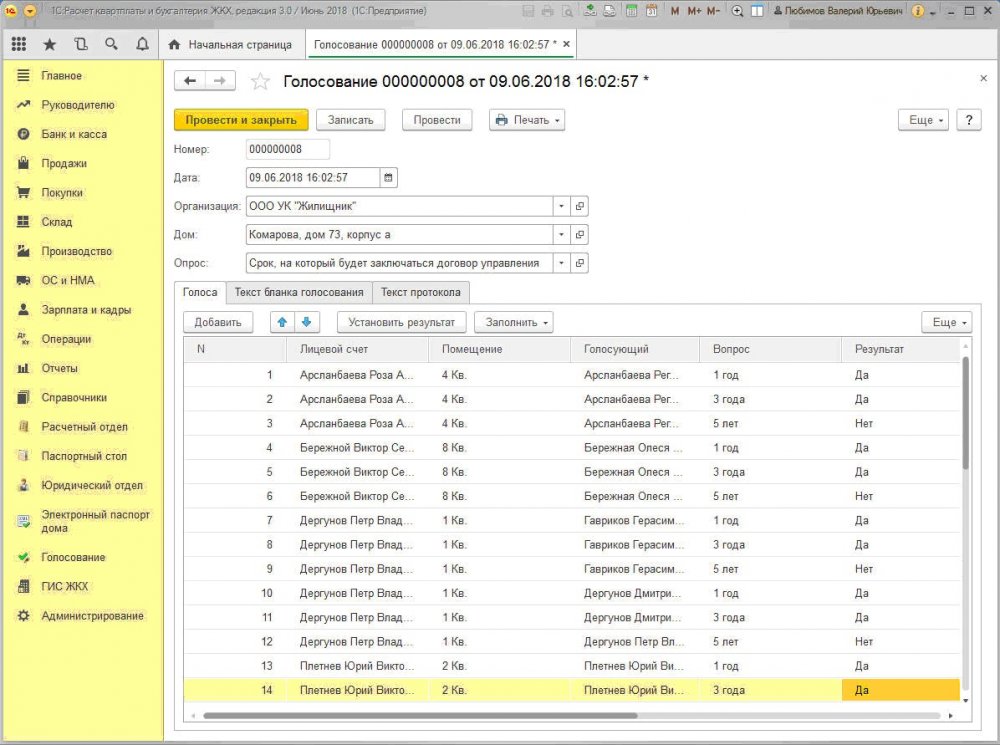Open Дом dropdown list

tap(561, 235)
